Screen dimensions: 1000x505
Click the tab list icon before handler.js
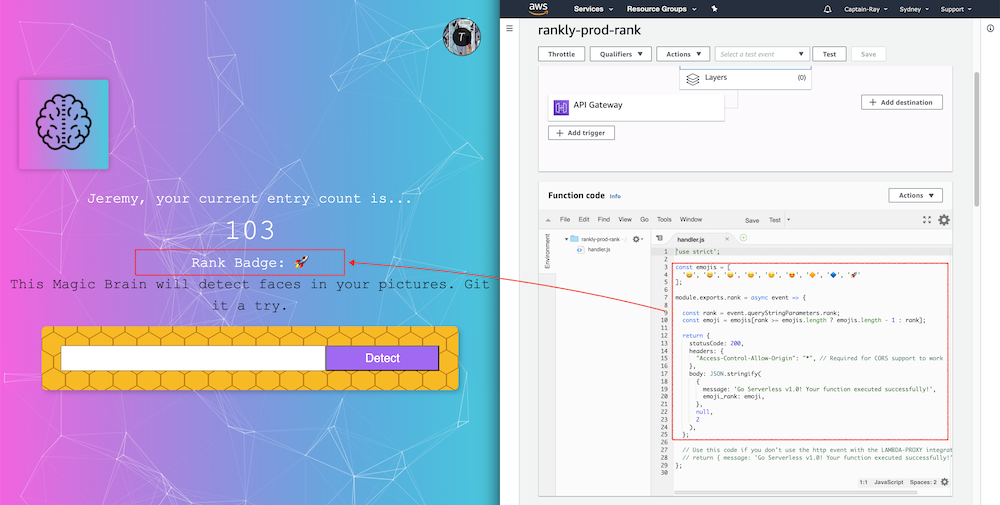click(659, 238)
